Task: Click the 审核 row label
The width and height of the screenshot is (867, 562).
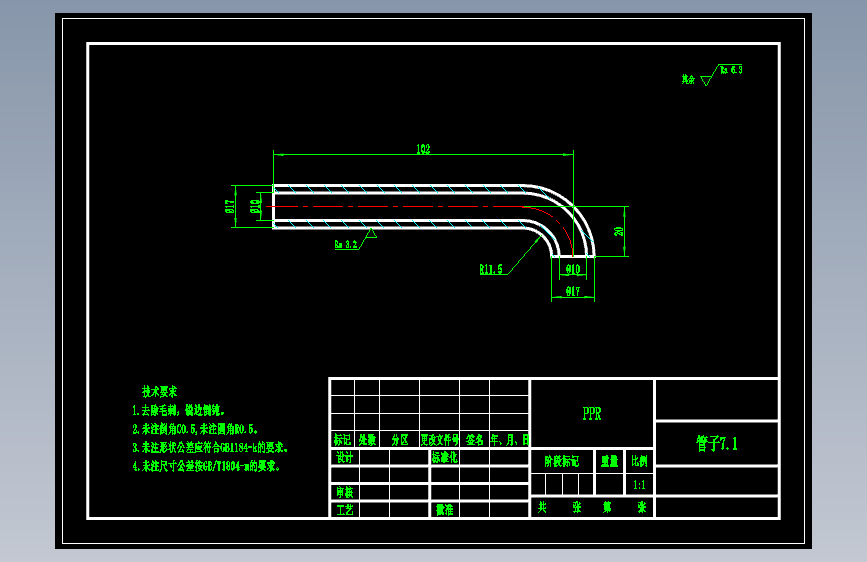Action: (344, 492)
